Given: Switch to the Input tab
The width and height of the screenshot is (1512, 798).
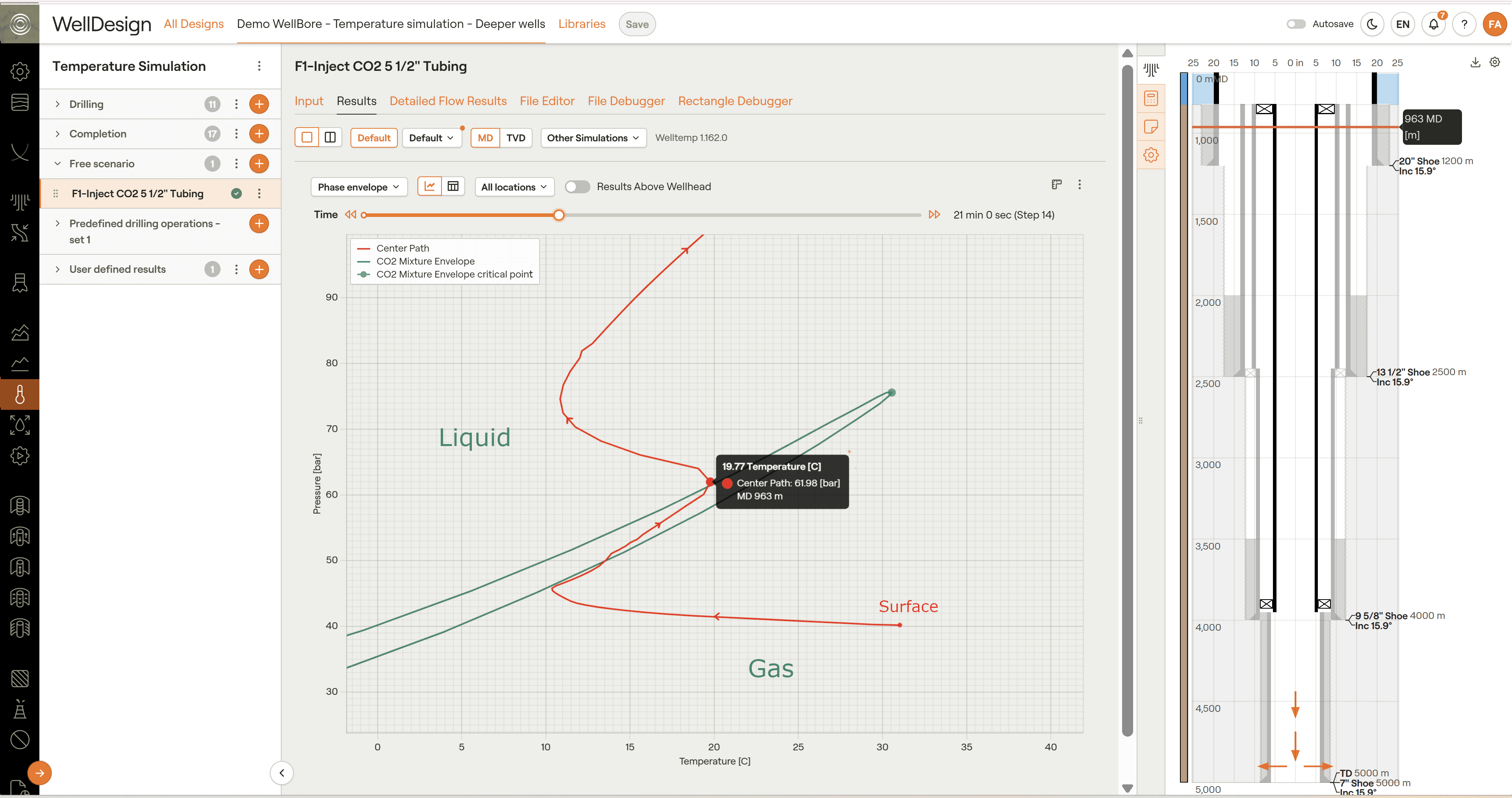Looking at the screenshot, I should click(309, 101).
